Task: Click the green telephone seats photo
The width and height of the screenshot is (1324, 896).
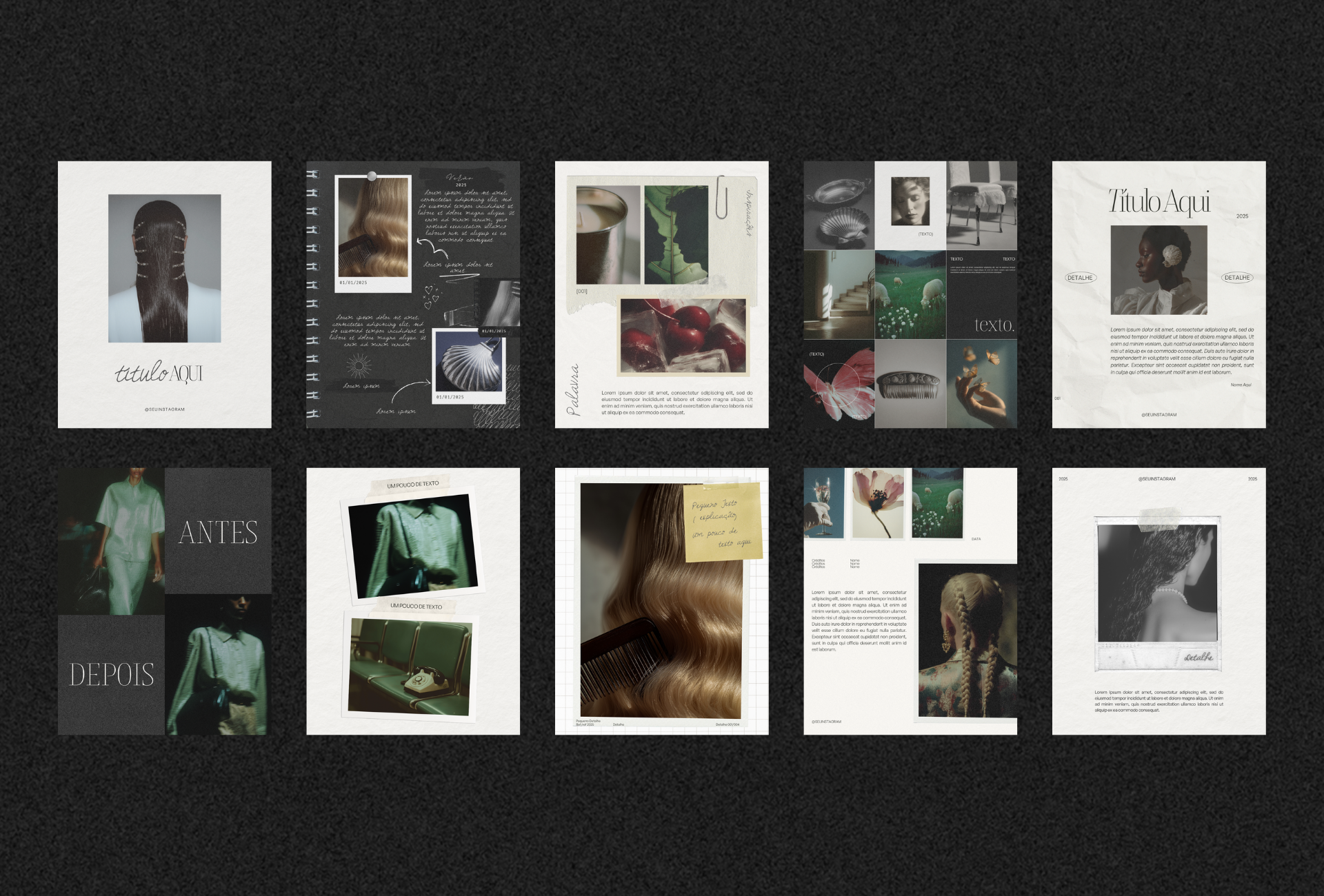Action: tap(410, 666)
